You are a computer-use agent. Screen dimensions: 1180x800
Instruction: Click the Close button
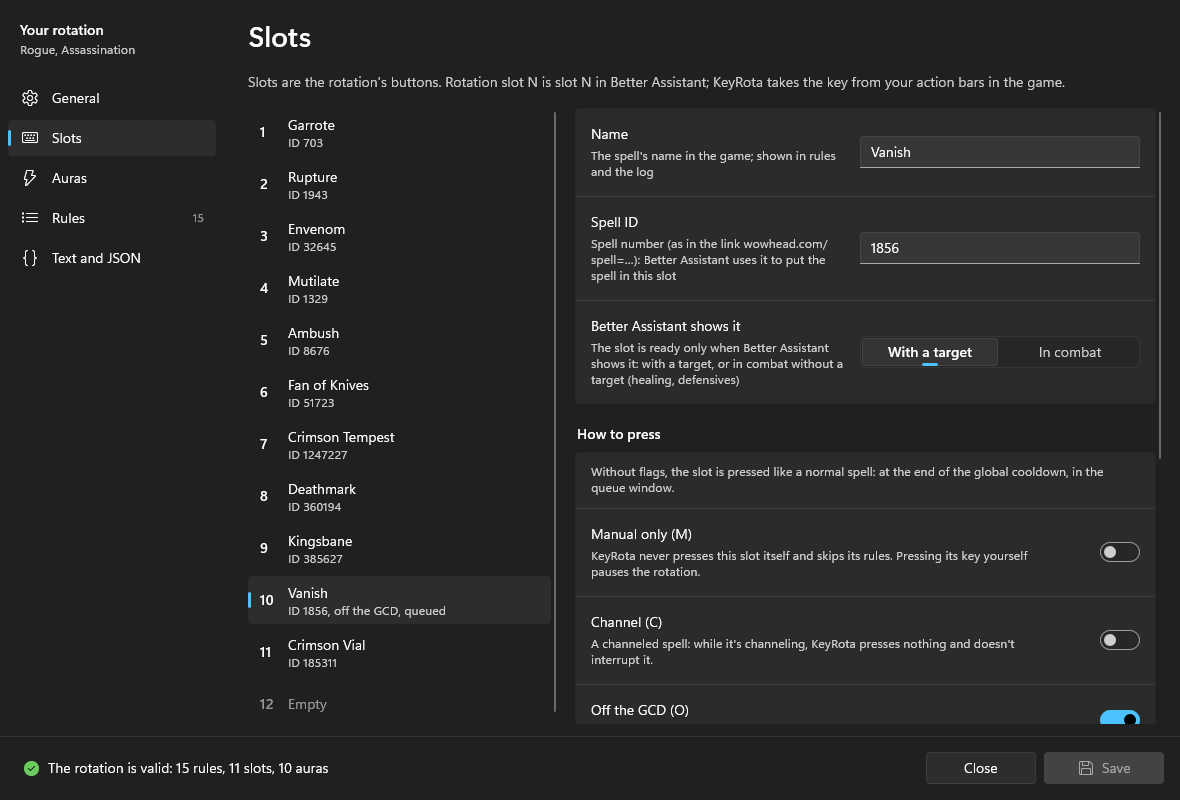pyautogui.click(x=980, y=768)
